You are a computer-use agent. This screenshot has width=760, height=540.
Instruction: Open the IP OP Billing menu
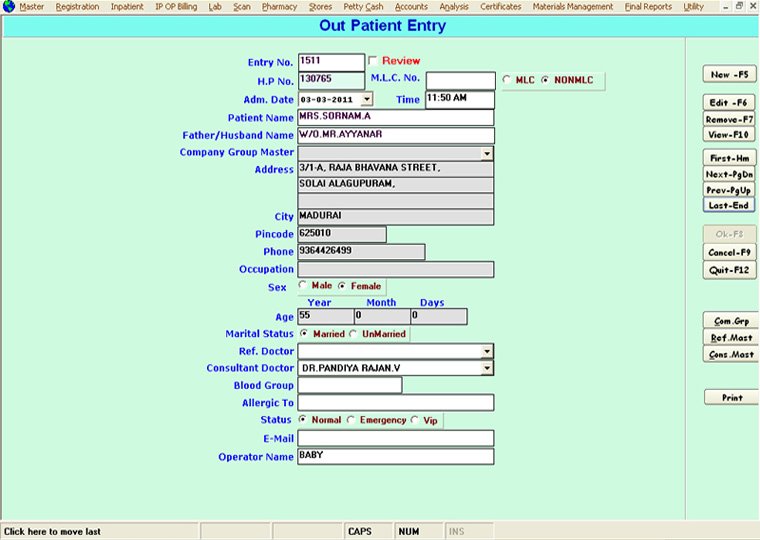[x=175, y=7]
